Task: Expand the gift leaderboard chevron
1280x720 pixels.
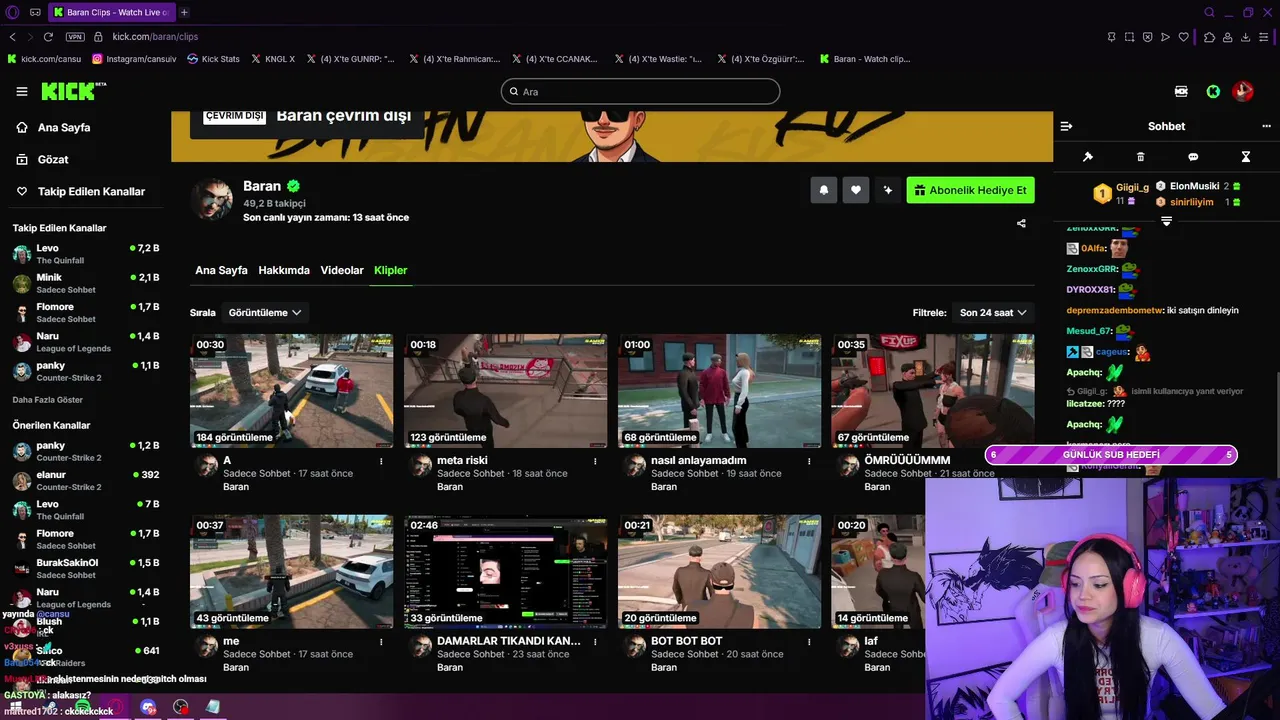Action: (x=1166, y=221)
